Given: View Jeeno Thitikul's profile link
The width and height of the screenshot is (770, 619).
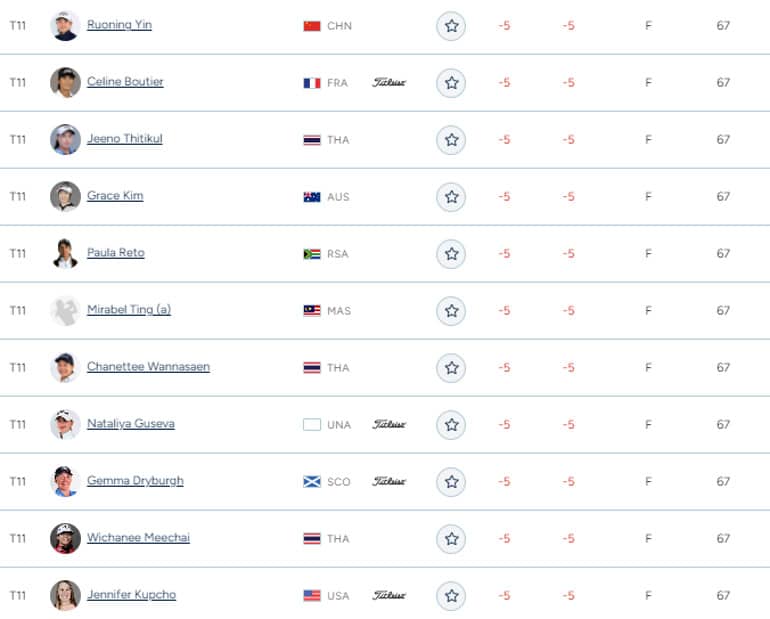Looking at the screenshot, I should point(125,138).
